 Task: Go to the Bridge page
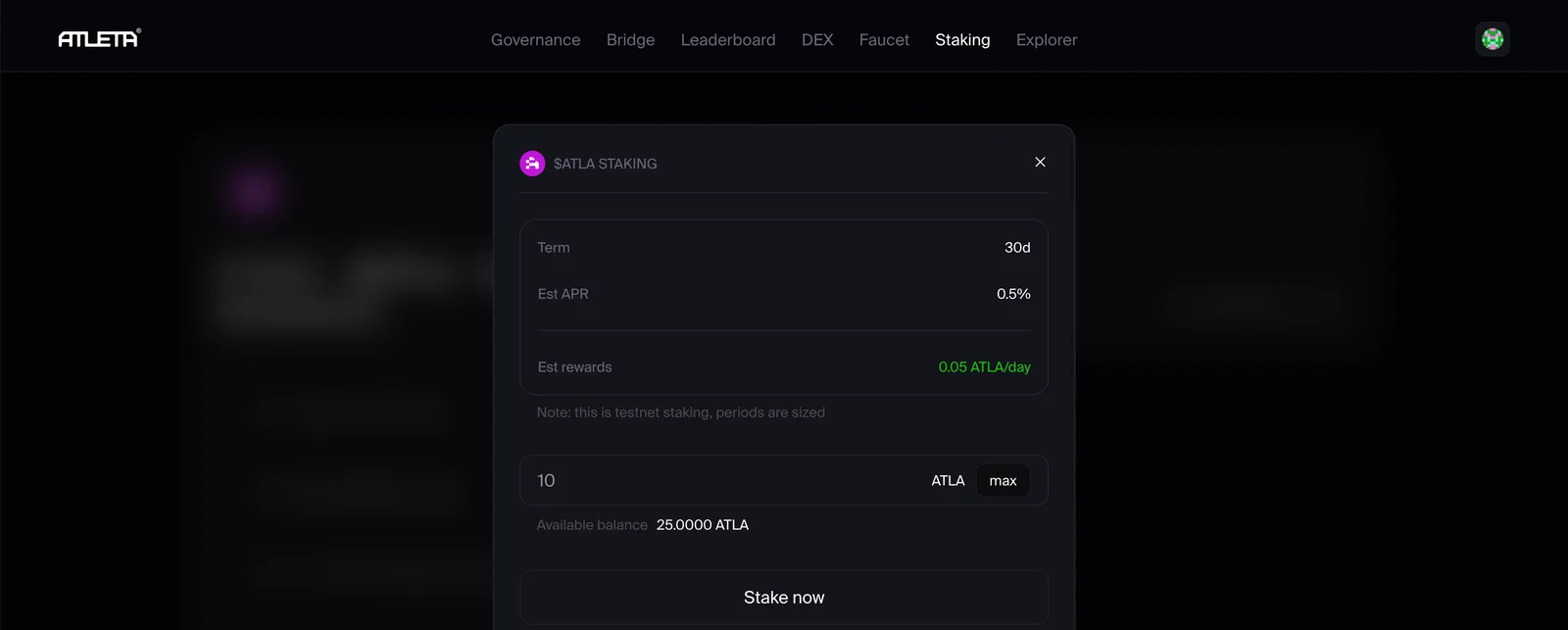(x=630, y=40)
